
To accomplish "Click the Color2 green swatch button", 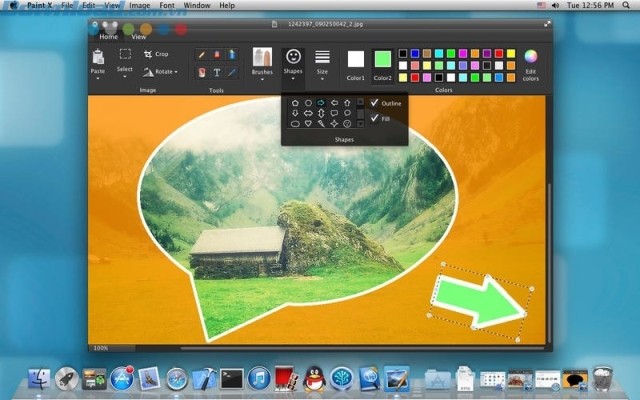I will pos(383,59).
